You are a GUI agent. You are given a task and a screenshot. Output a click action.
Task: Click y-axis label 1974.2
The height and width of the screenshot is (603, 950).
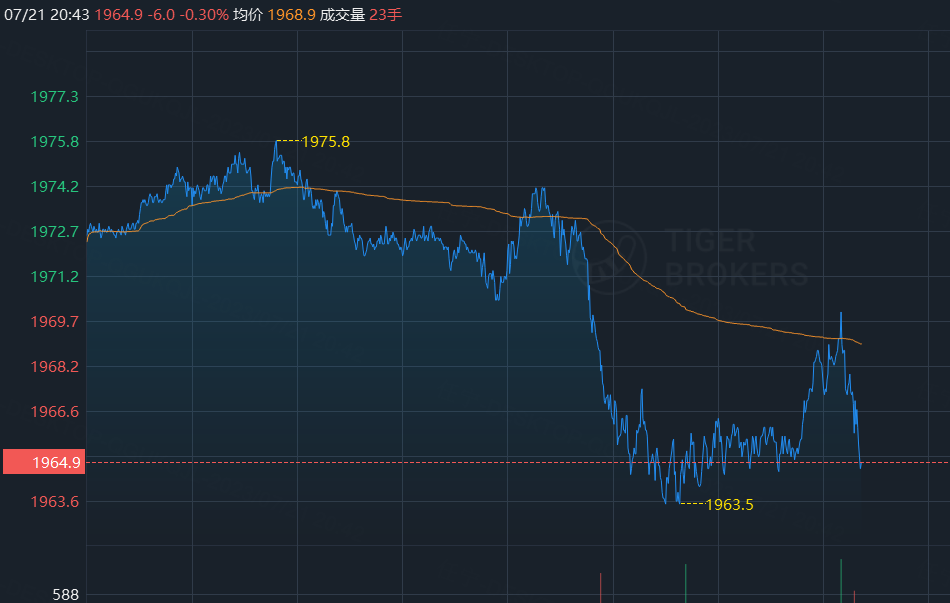point(55,186)
